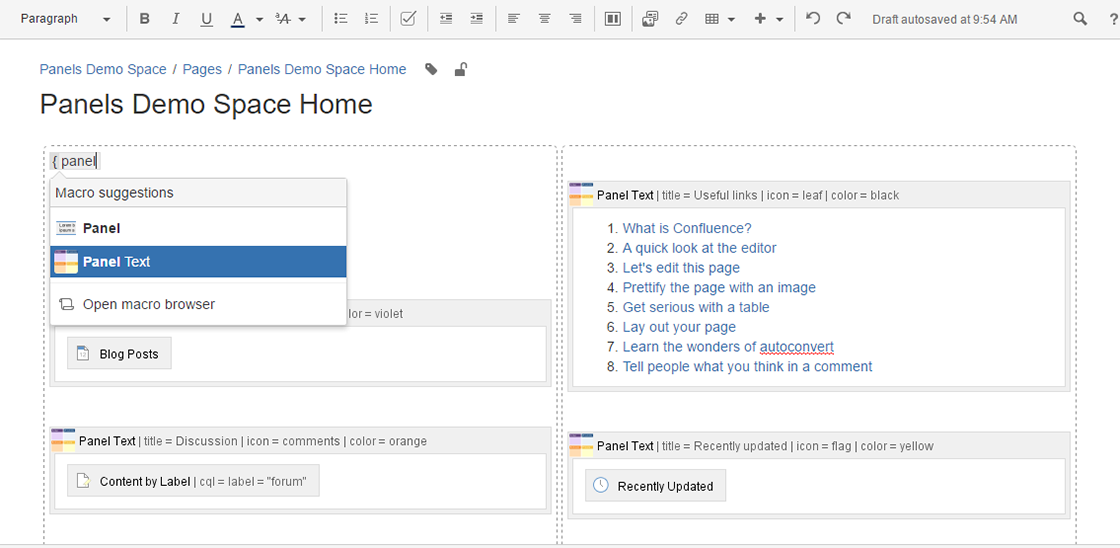Open 'What is Confluence?' link
This screenshot has width=1120, height=548.
[686, 228]
